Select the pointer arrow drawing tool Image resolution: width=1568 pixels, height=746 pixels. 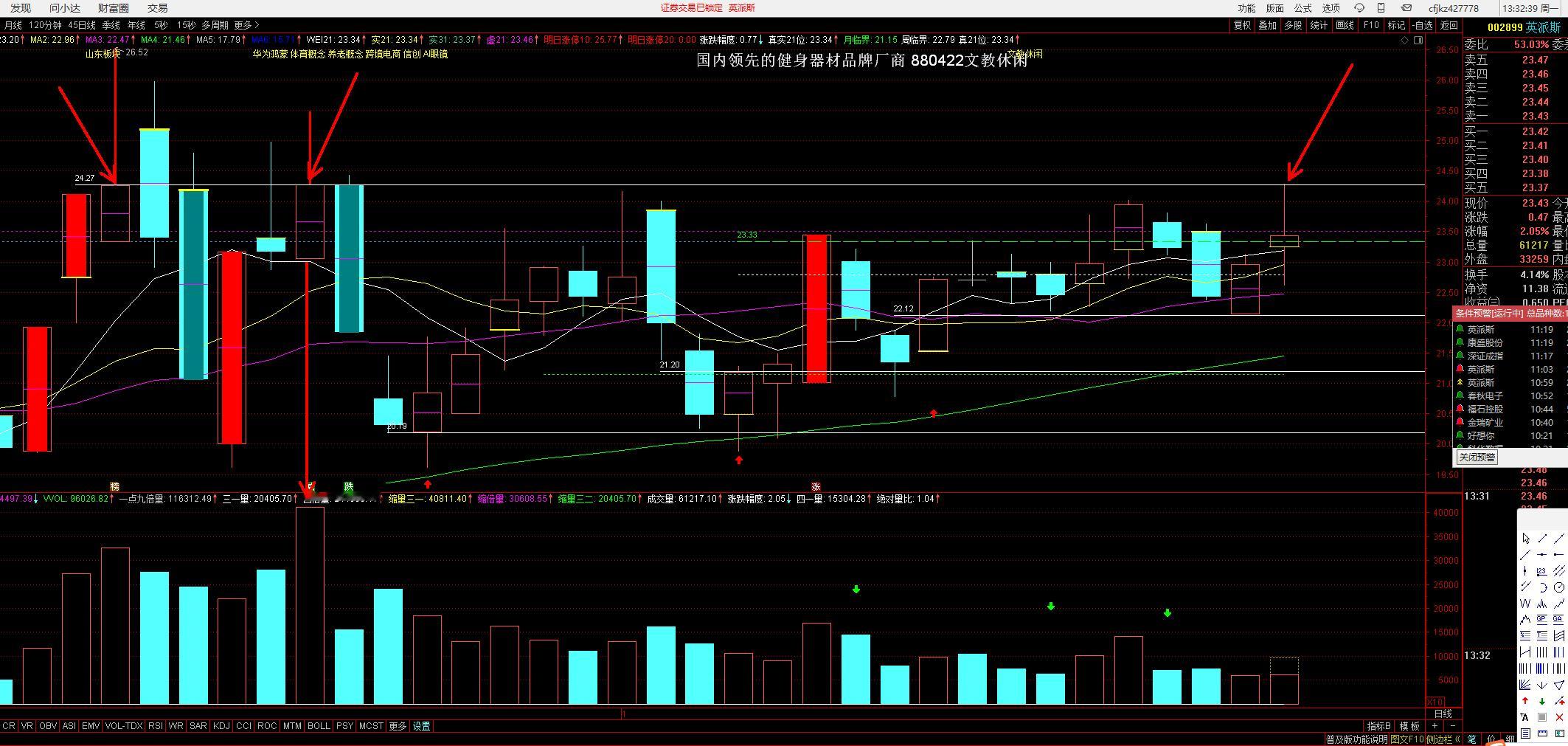click(1525, 538)
